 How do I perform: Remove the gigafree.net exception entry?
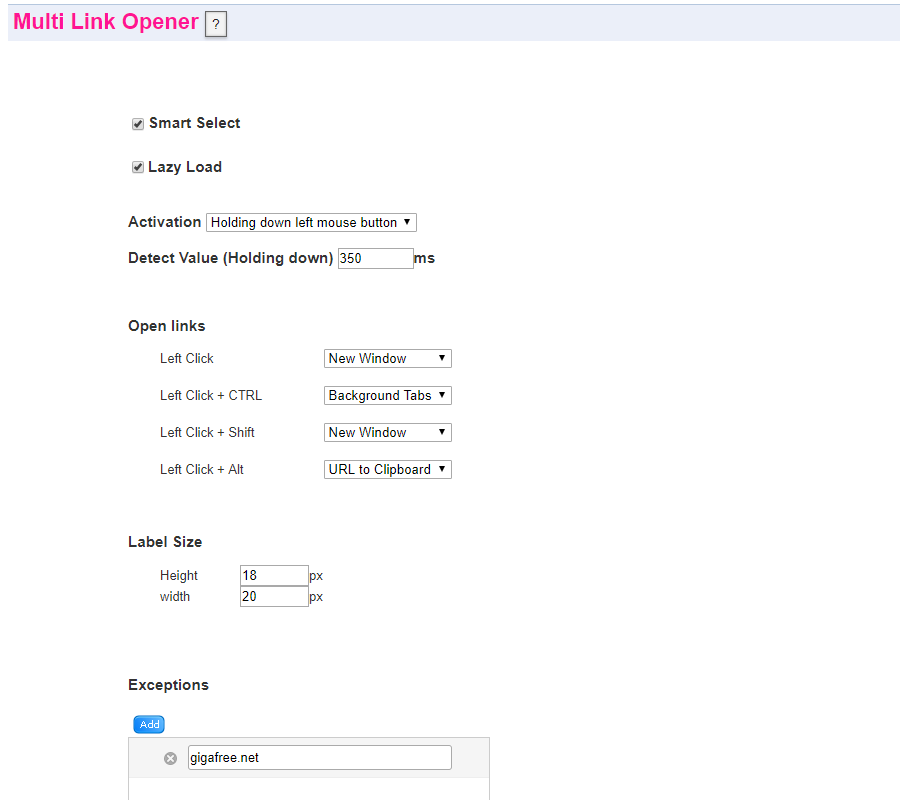pyautogui.click(x=170, y=758)
